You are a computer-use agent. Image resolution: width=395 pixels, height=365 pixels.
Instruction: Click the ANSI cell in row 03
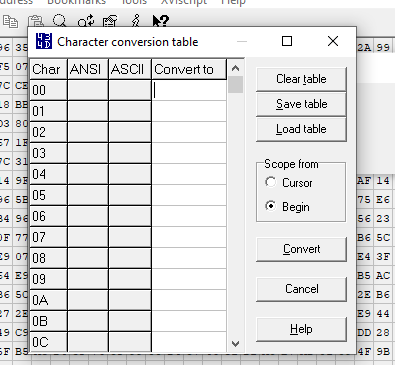pos(88,153)
